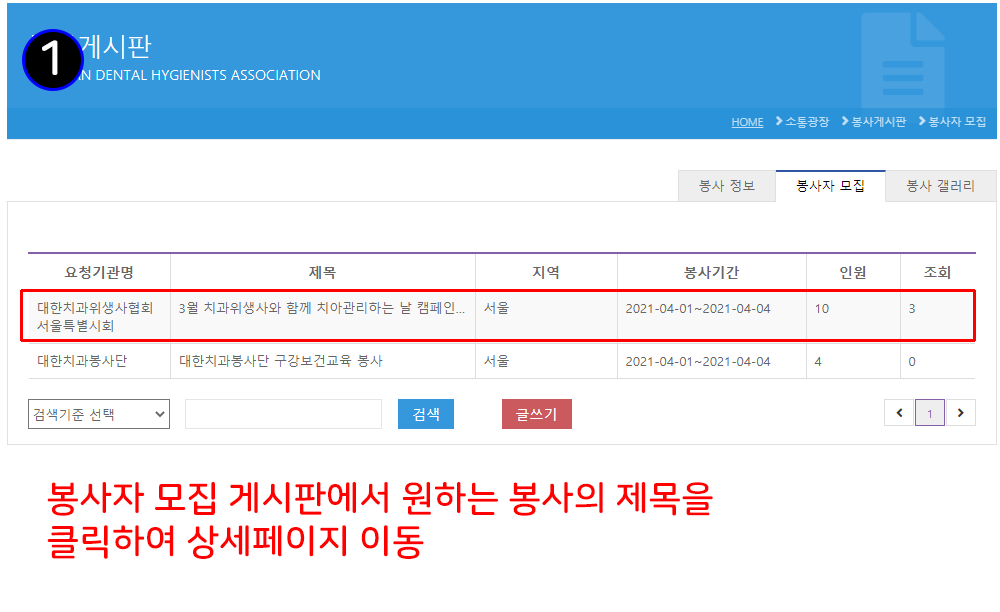The height and width of the screenshot is (612, 1000).
Task: Click the view count 0
Action: [x=912, y=361]
